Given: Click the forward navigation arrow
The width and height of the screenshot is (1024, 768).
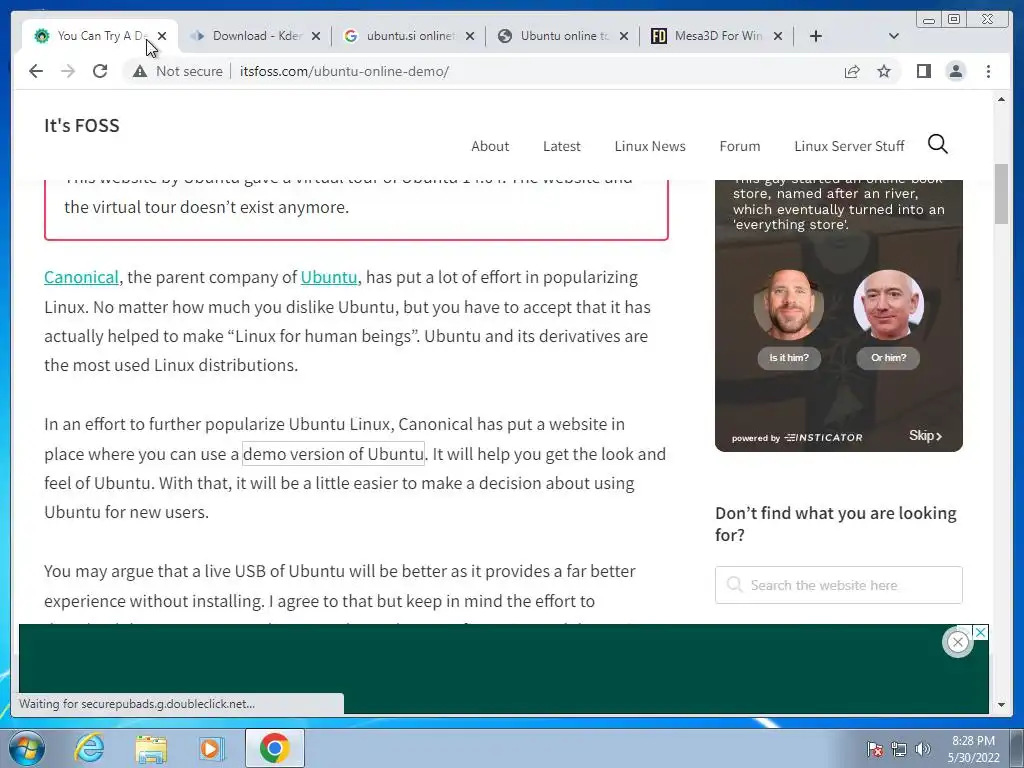Looking at the screenshot, I should (68, 71).
